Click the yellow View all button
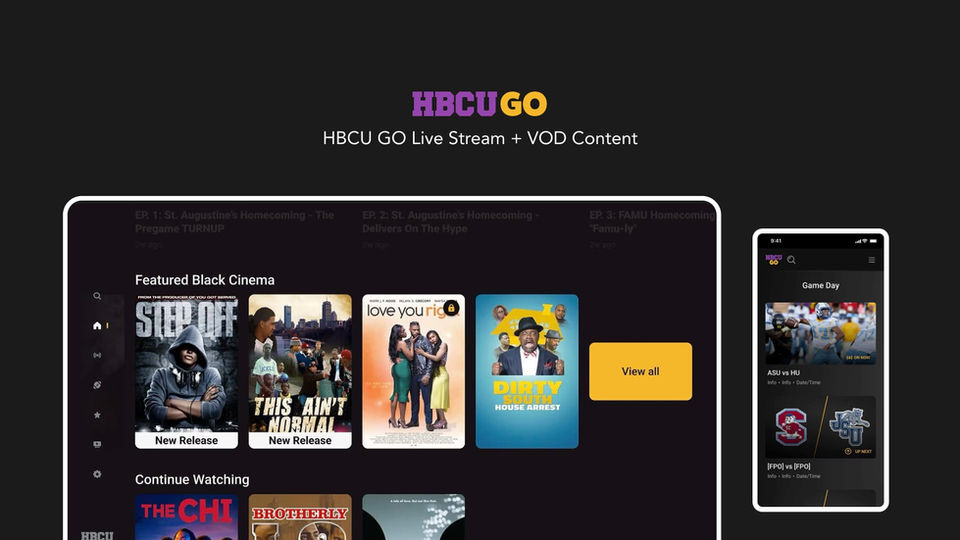960x540 pixels. tap(640, 372)
